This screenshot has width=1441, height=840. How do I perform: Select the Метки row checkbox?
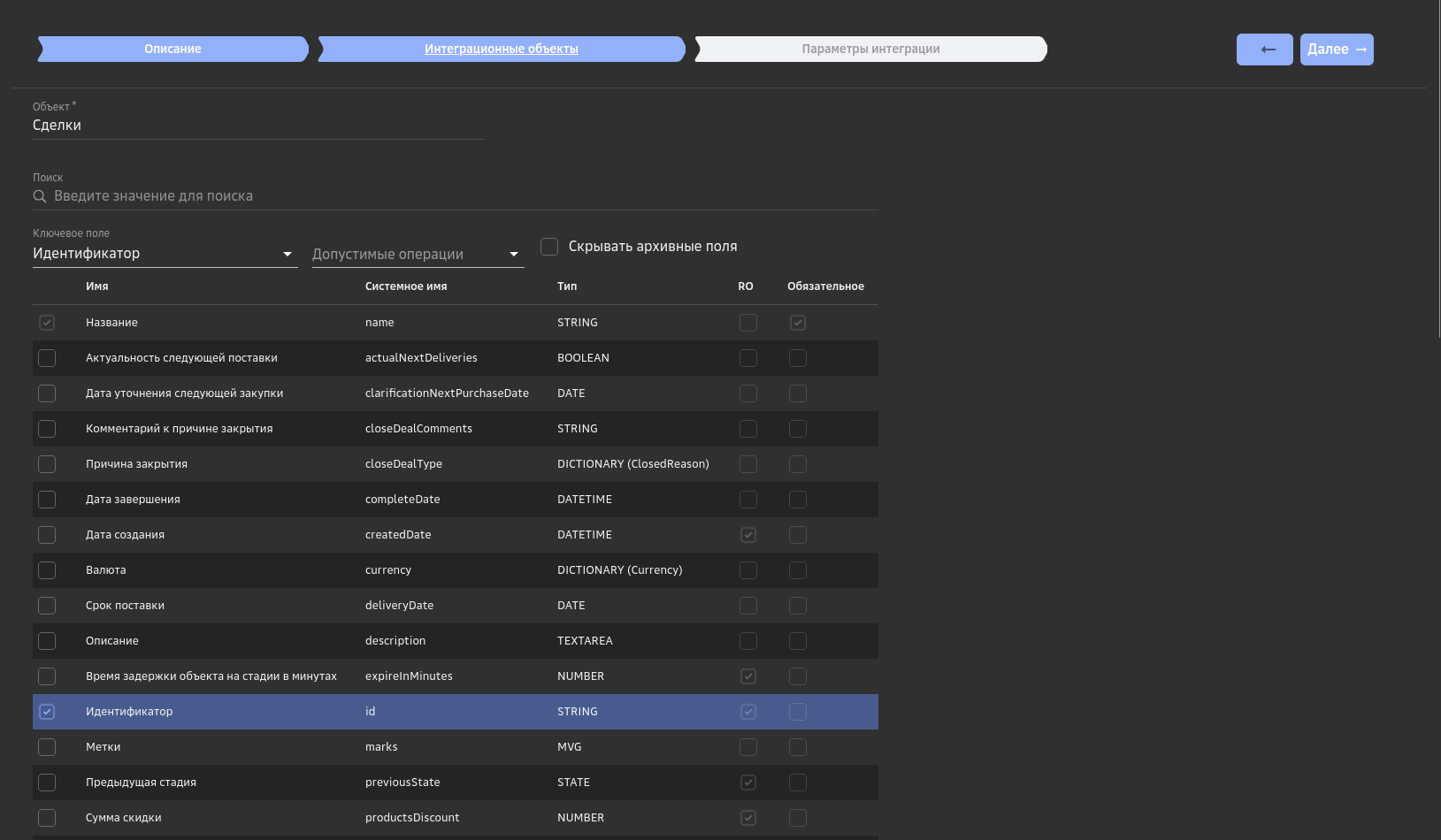tap(47, 747)
